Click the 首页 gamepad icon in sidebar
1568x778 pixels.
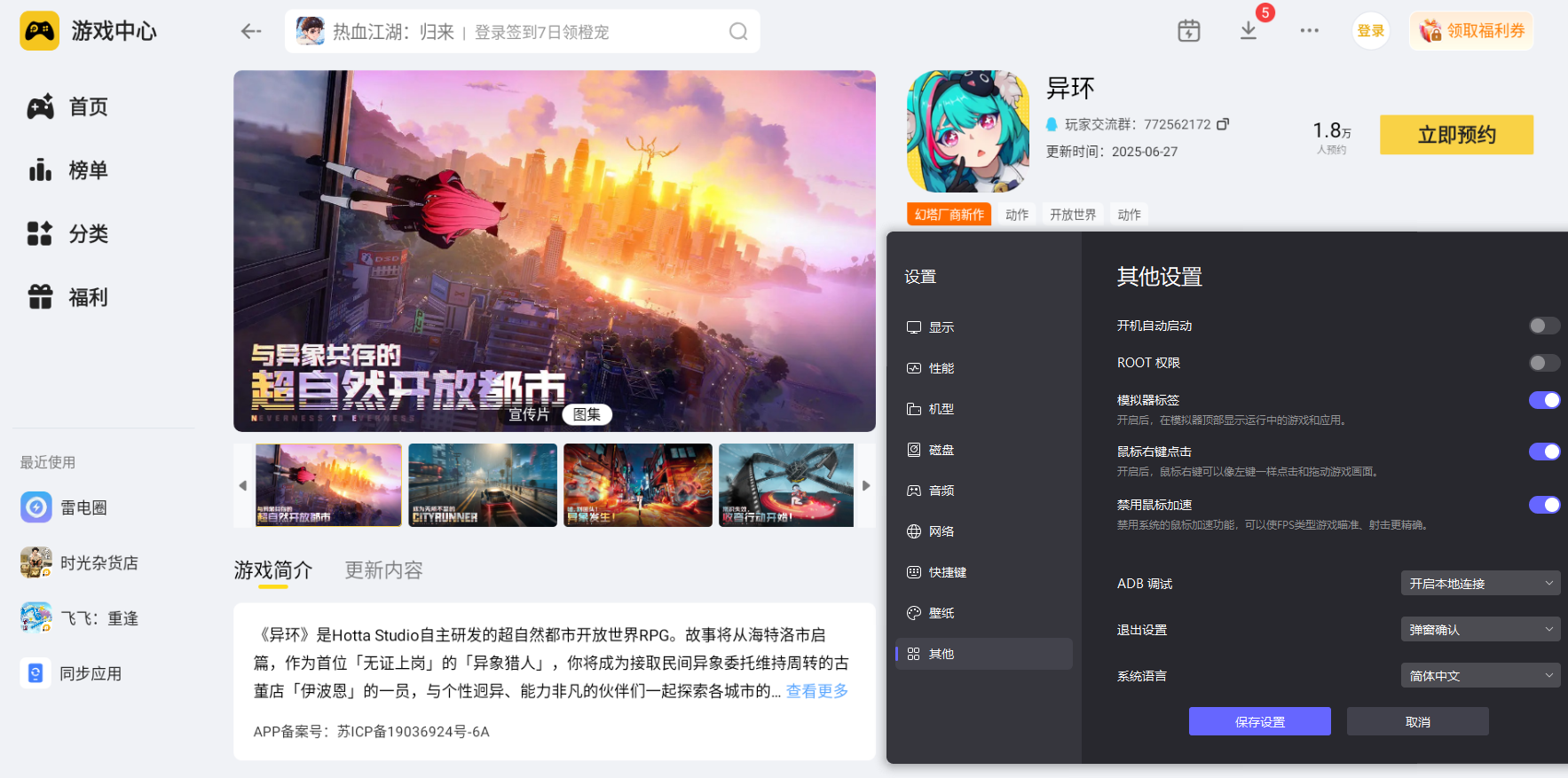[40, 107]
